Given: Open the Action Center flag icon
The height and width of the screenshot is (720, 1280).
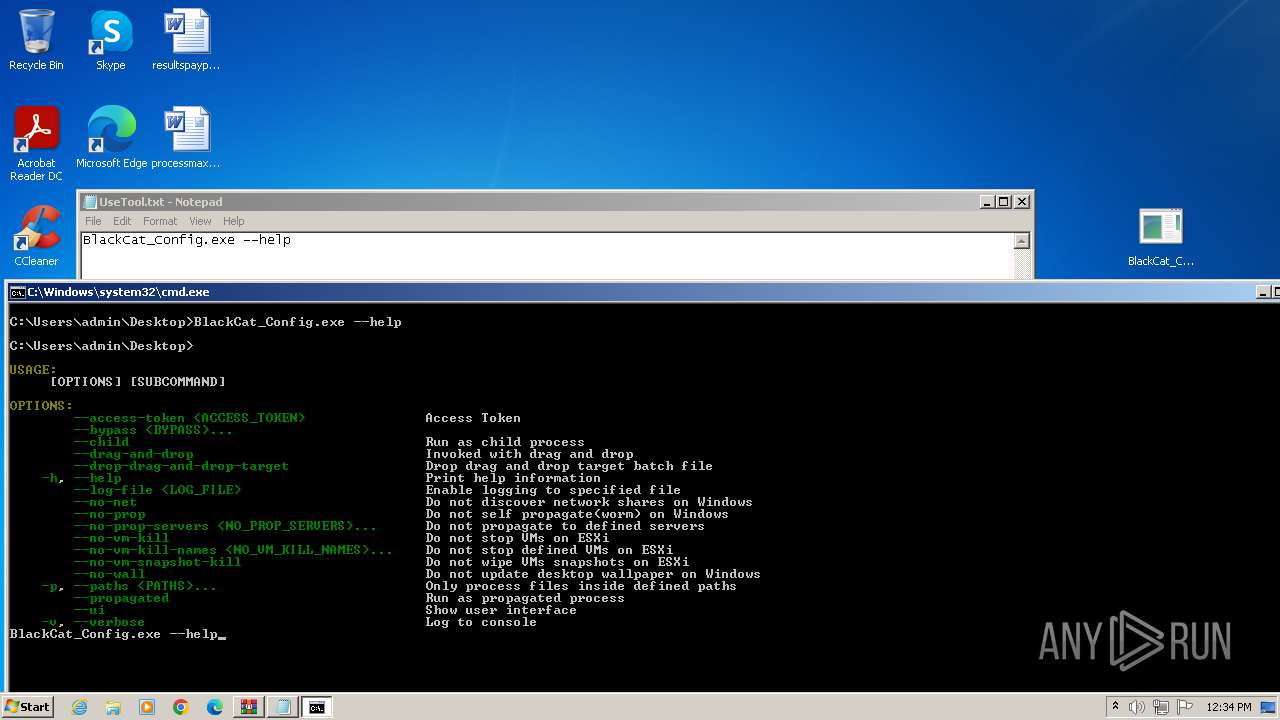Looking at the screenshot, I should point(1185,707).
